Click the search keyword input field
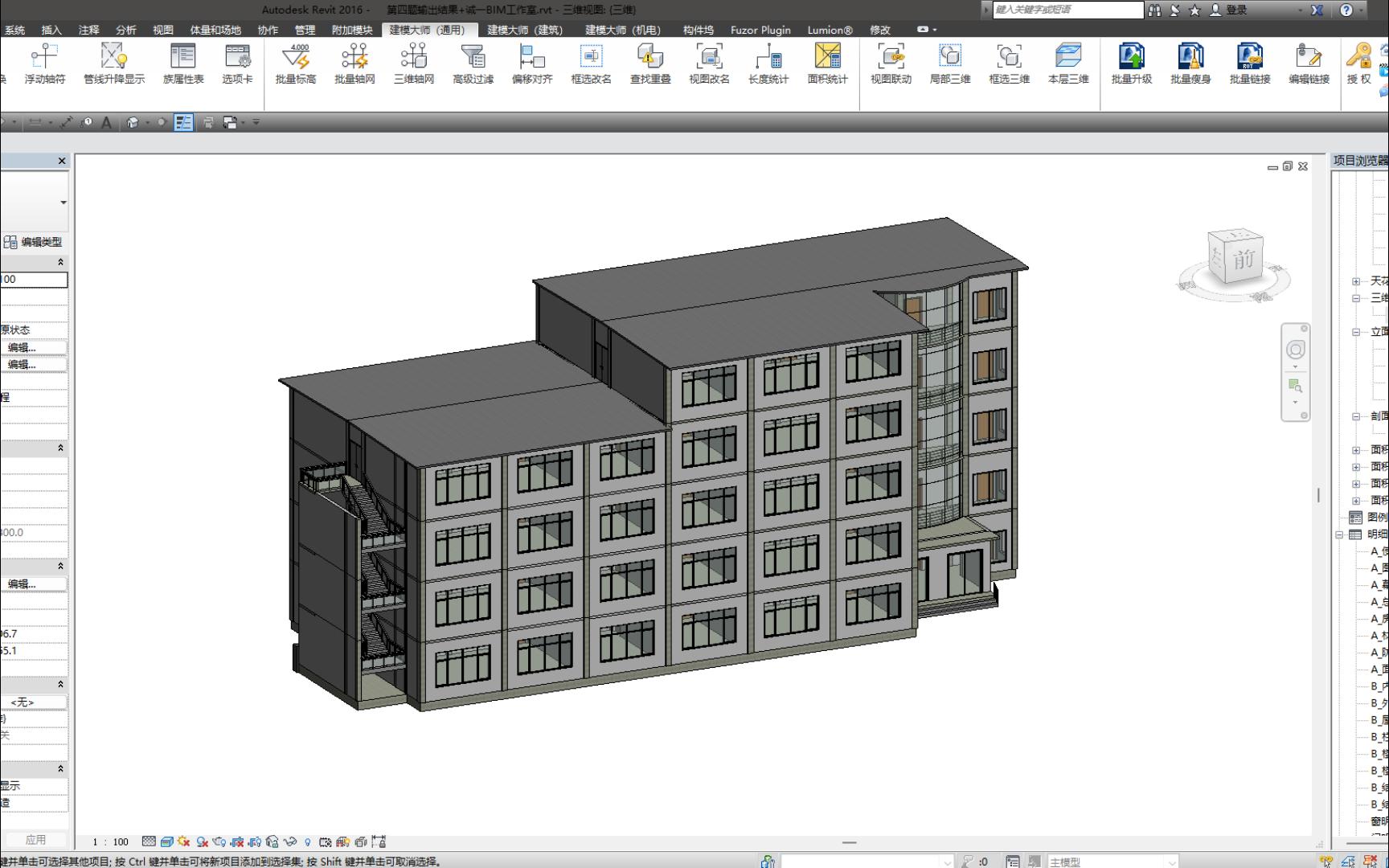This screenshot has width=1389, height=868. point(1067,10)
